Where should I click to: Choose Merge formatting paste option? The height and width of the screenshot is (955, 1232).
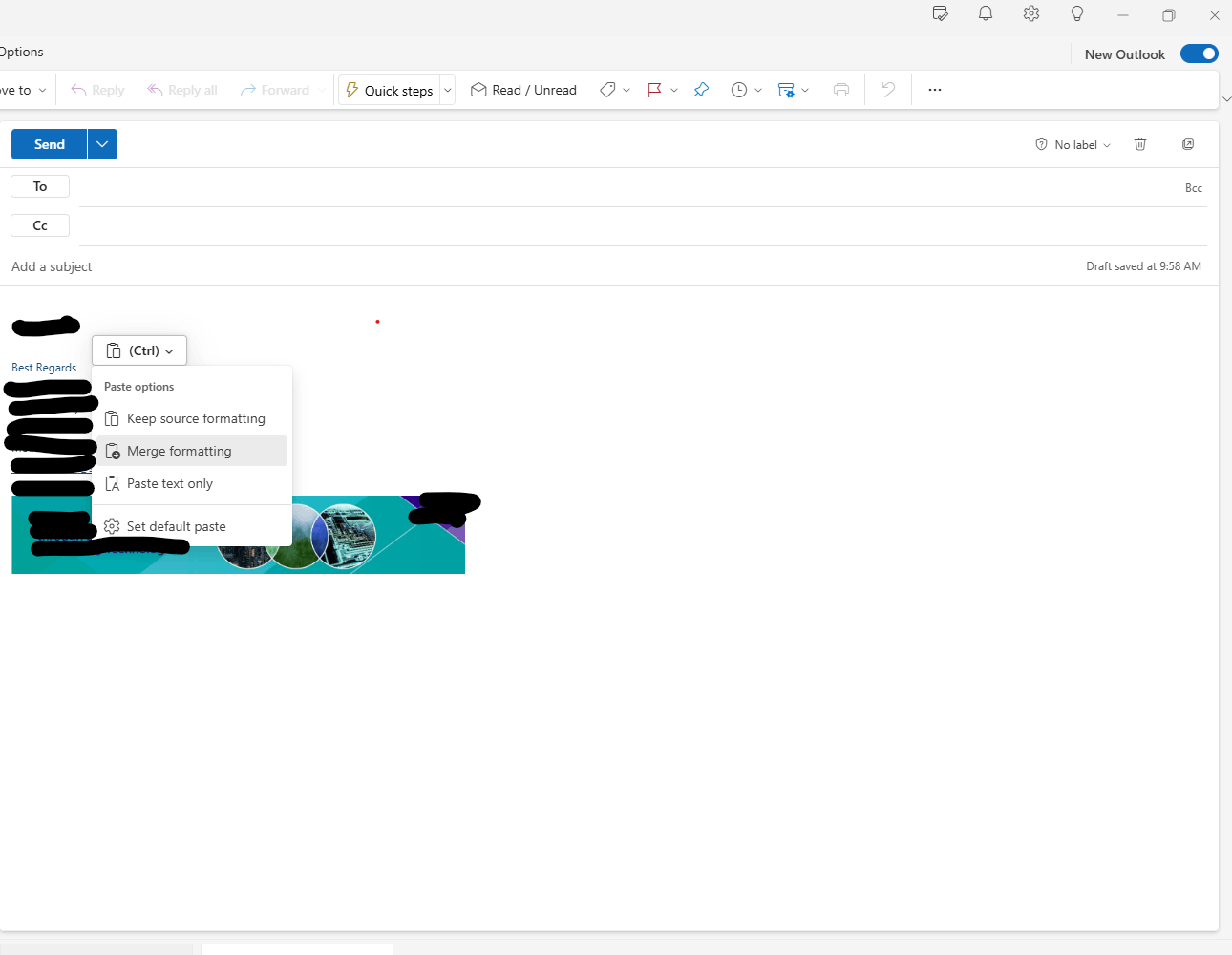(192, 451)
